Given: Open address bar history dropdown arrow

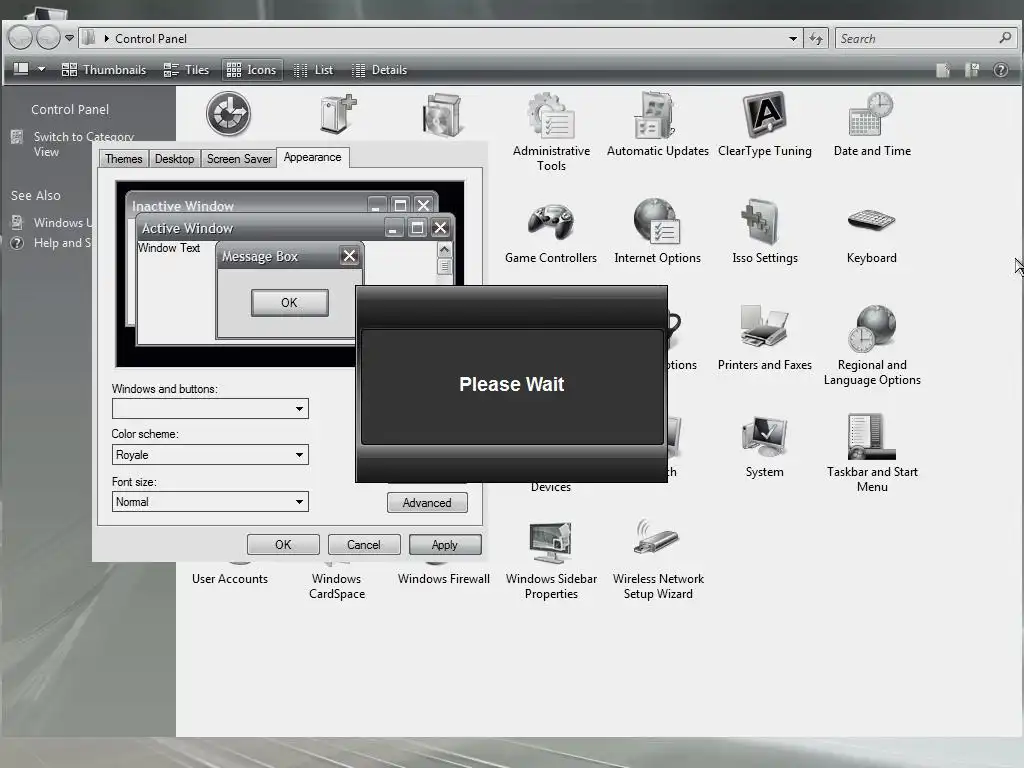Looking at the screenshot, I should pos(792,39).
